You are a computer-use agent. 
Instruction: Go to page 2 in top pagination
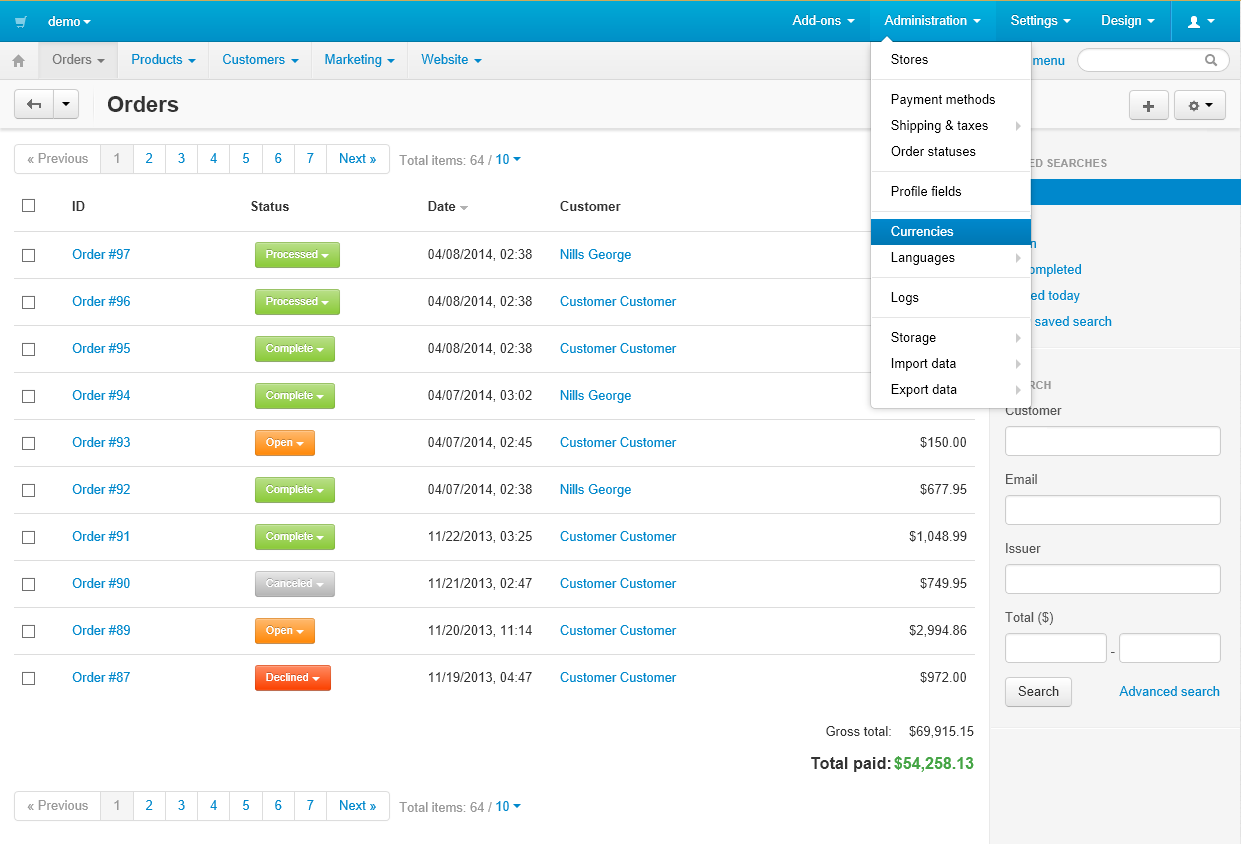(x=149, y=159)
